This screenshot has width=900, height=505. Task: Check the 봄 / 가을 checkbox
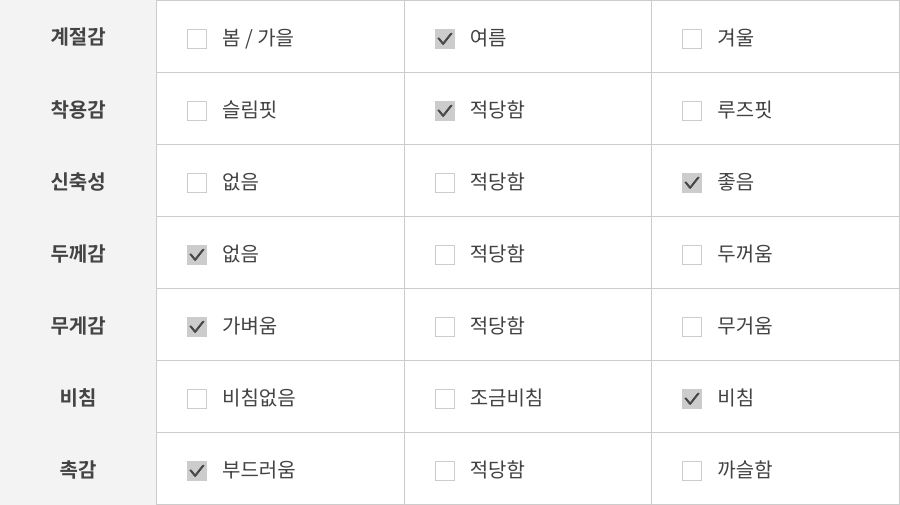pyautogui.click(x=197, y=39)
